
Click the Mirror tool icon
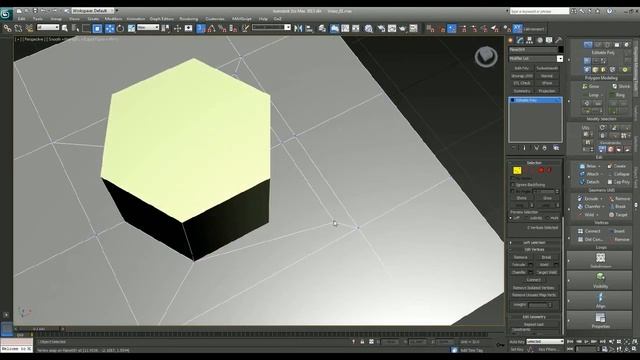(298, 28)
